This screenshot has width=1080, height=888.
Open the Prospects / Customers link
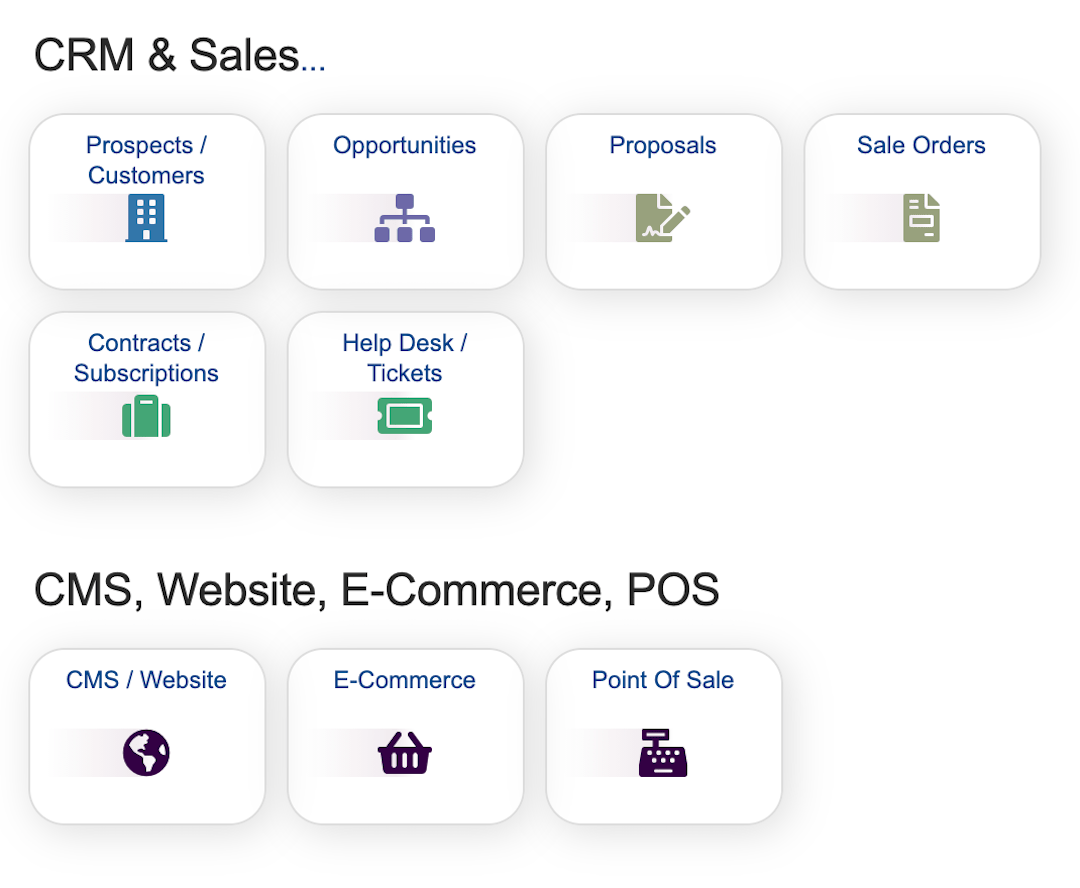[x=146, y=160]
